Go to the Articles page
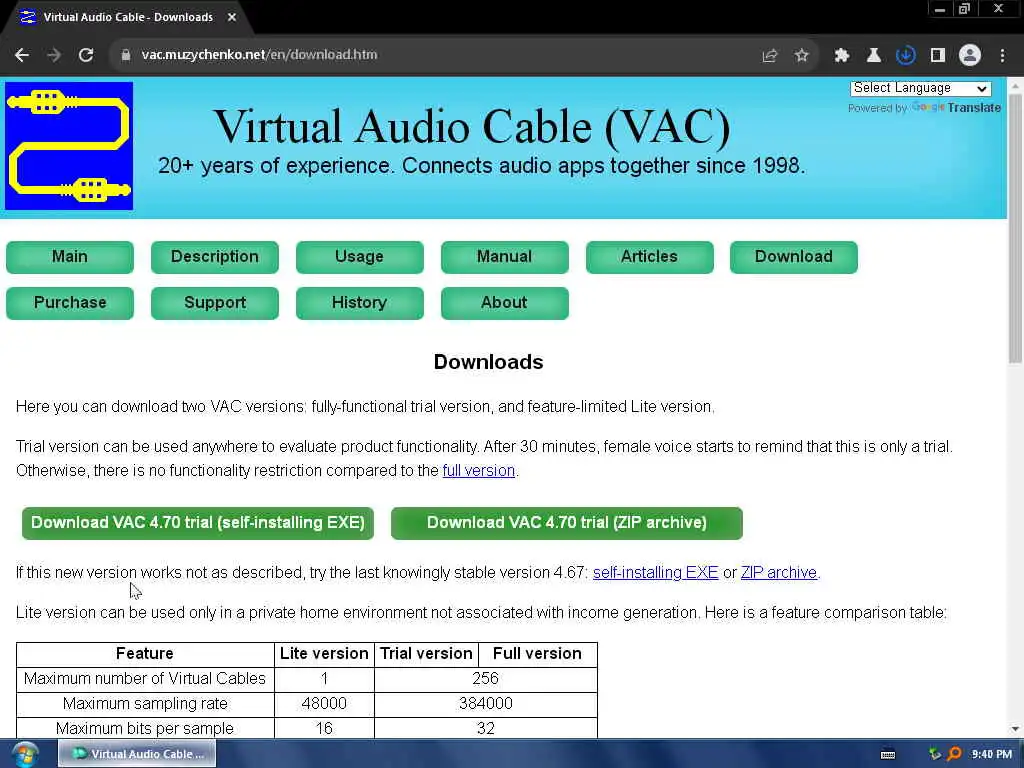This screenshot has width=1024, height=768. [650, 257]
